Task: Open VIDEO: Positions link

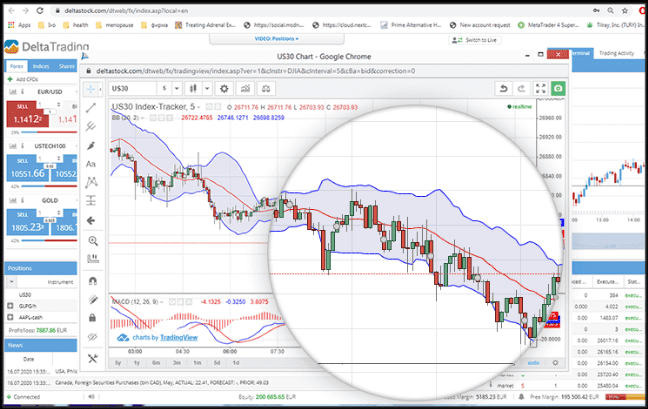Action: (x=276, y=39)
